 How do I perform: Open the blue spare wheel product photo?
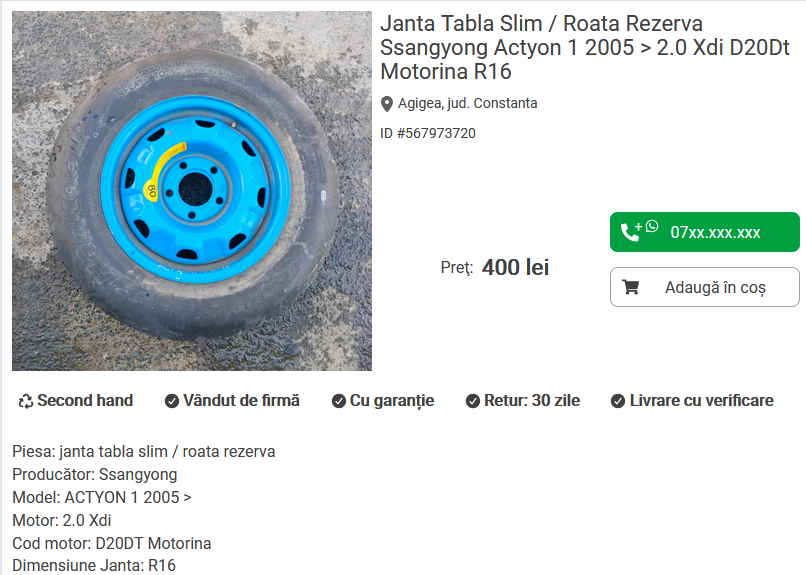click(192, 191)
